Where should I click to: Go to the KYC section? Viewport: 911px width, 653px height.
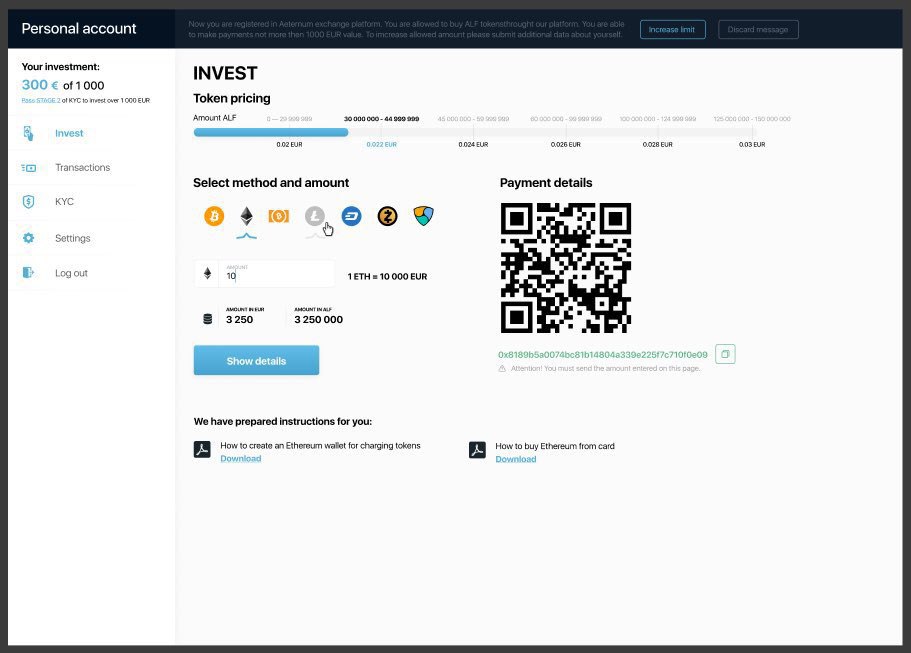tap(64, 202)
